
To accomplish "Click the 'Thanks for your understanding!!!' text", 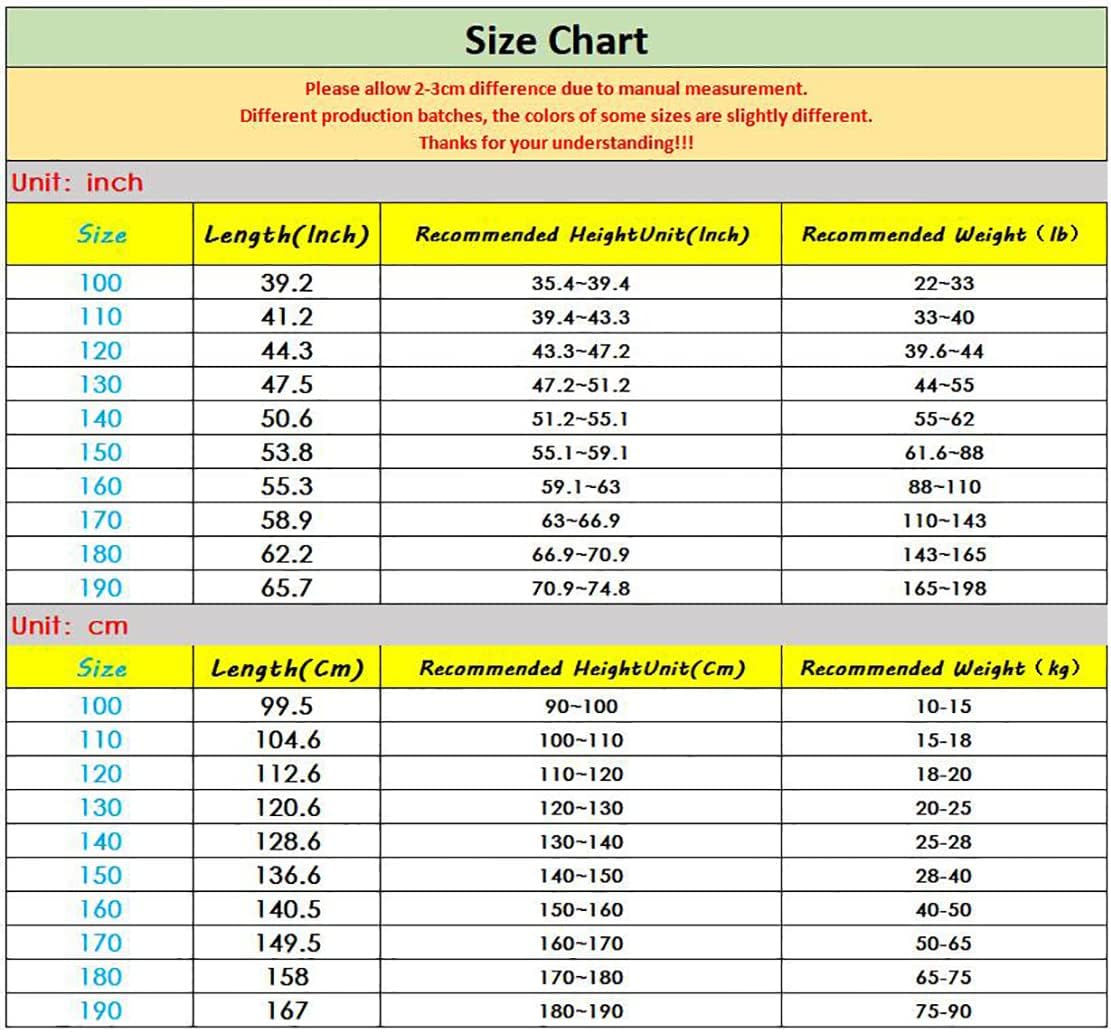I will coord(556,142).
